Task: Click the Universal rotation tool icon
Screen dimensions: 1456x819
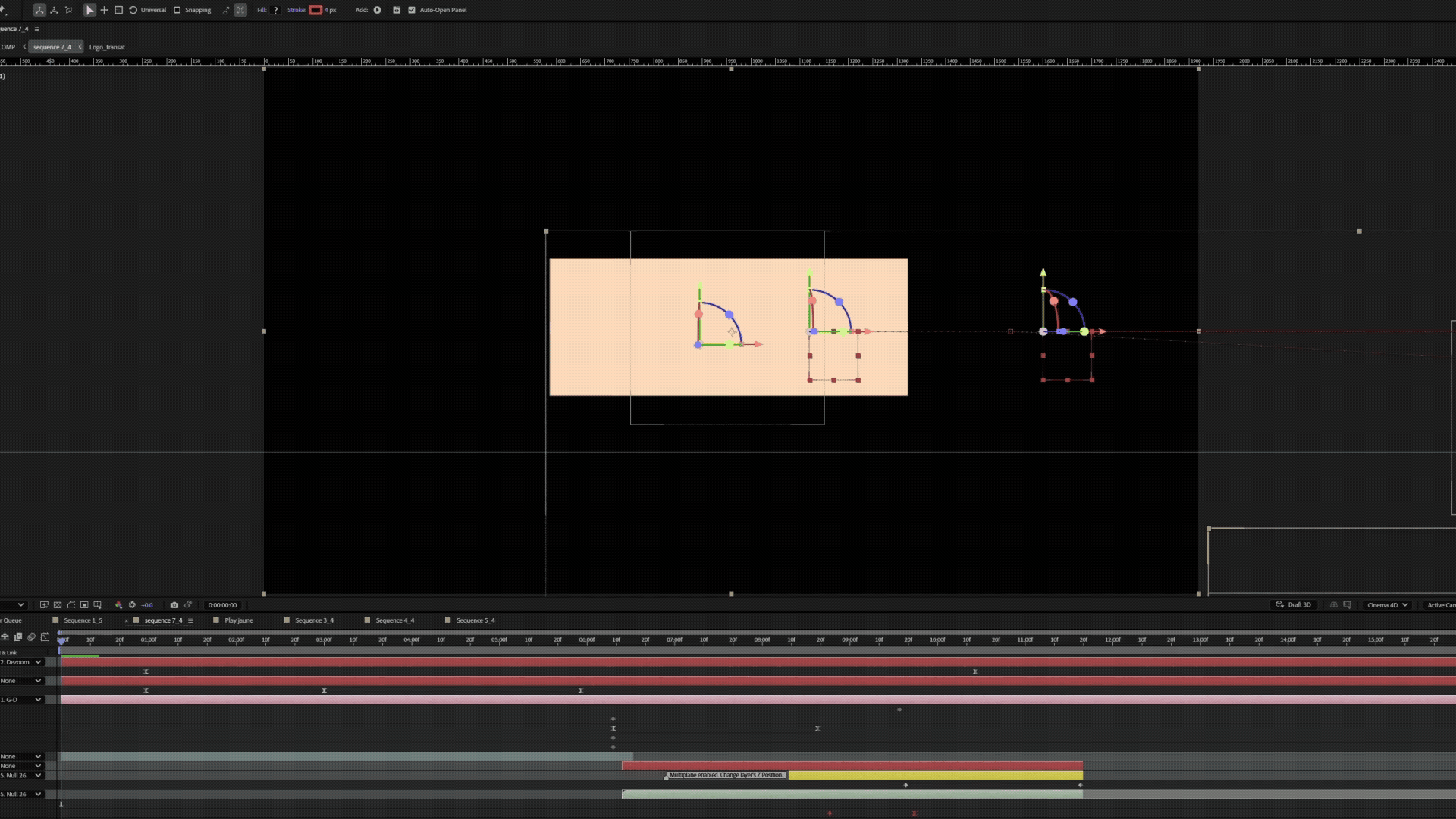Action: point(133,10)
